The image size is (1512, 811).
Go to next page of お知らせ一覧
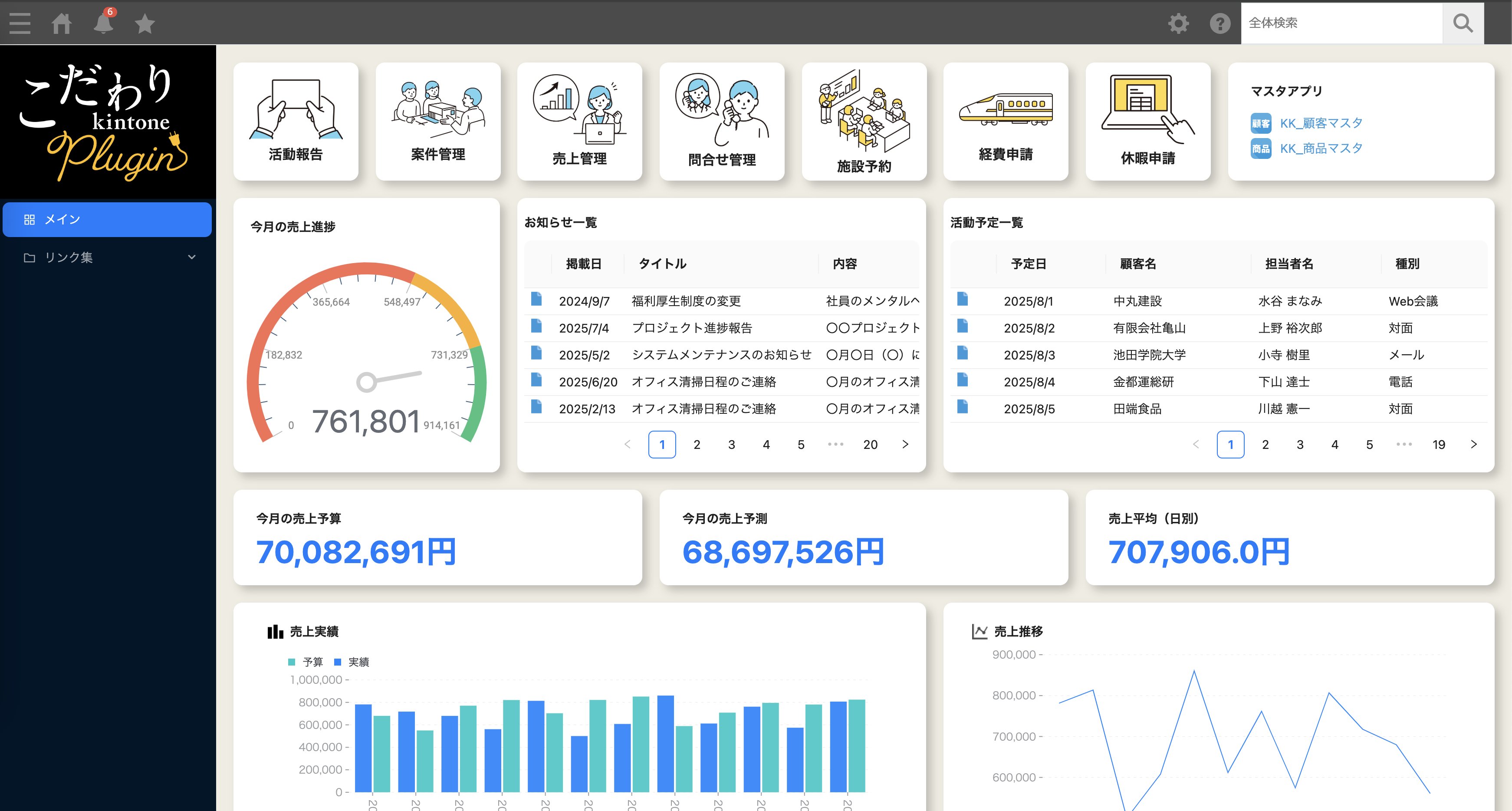pos(905,445)
